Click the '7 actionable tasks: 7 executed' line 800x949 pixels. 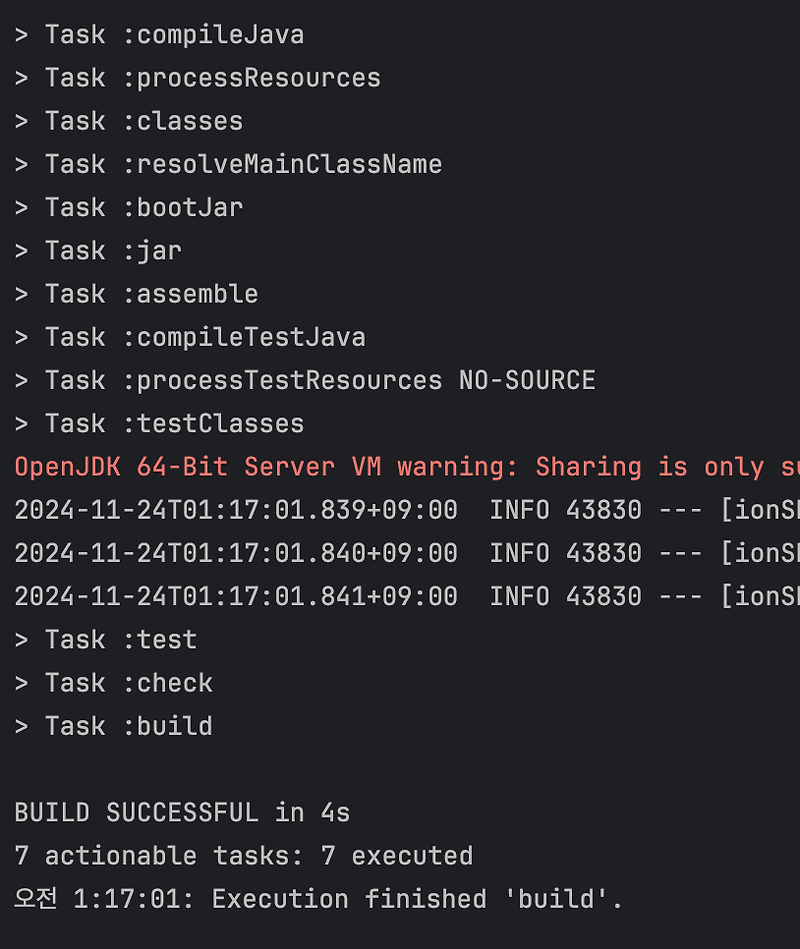pyautogui.click(x=244, y=856)
